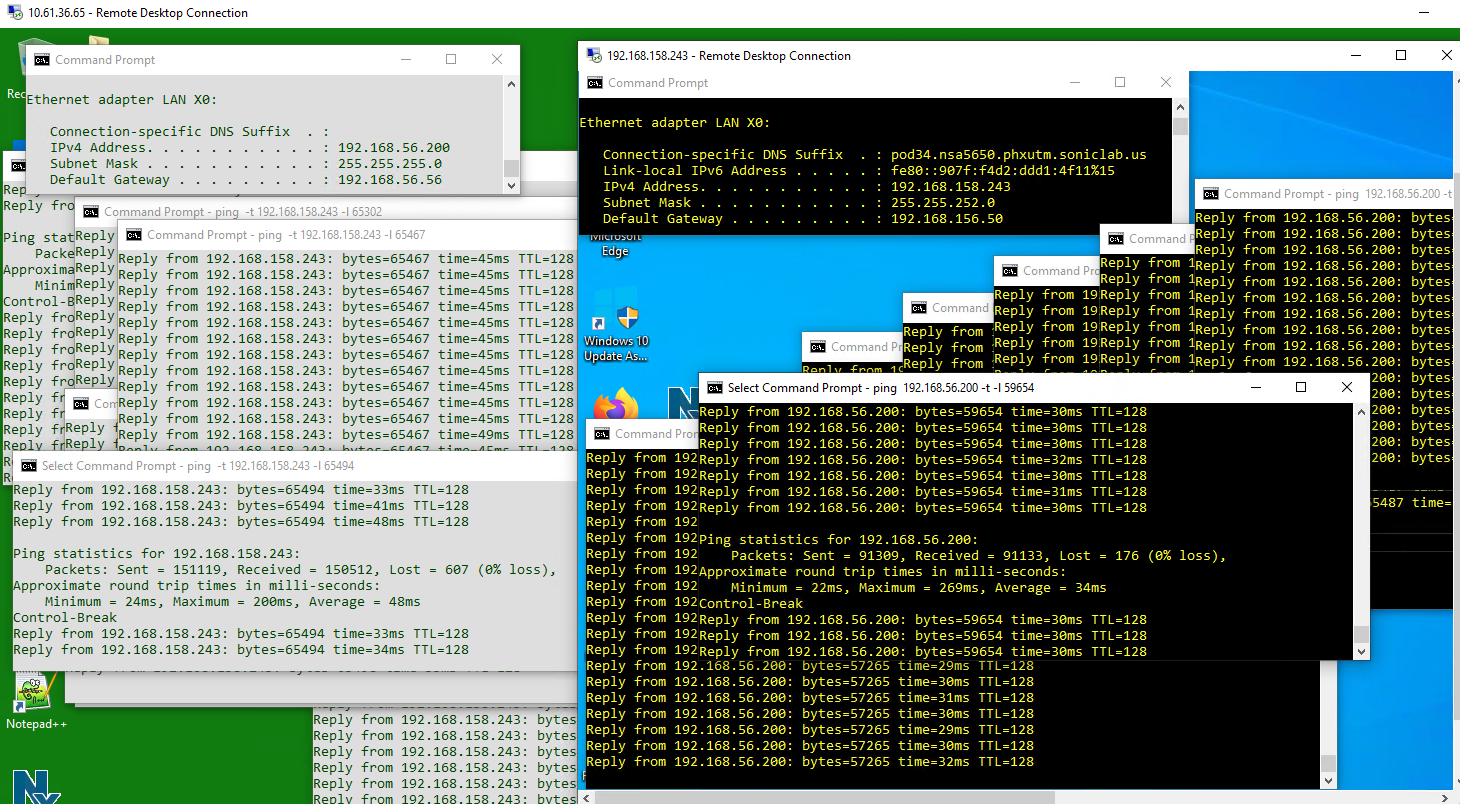Click the scroll-down arrow in the ping 59654 window
This screenshot has height=804, width=1460.
[1361, 652]
